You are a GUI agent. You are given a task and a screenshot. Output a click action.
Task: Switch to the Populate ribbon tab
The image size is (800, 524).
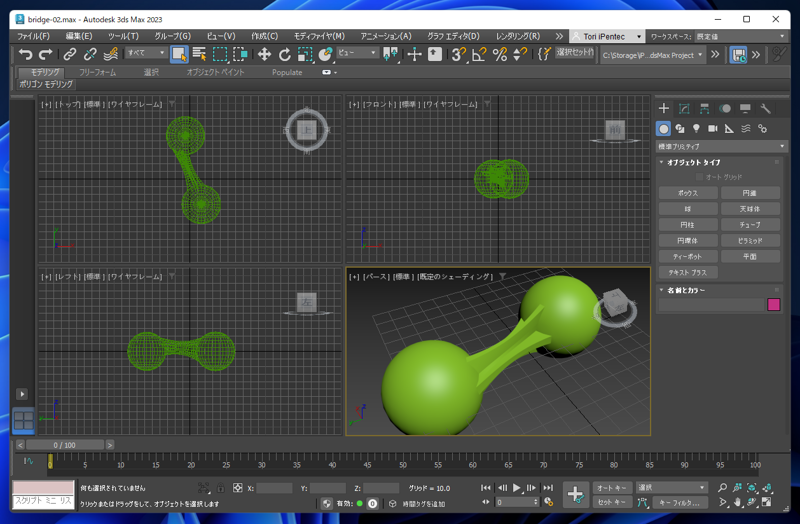[x=287, y=72]
